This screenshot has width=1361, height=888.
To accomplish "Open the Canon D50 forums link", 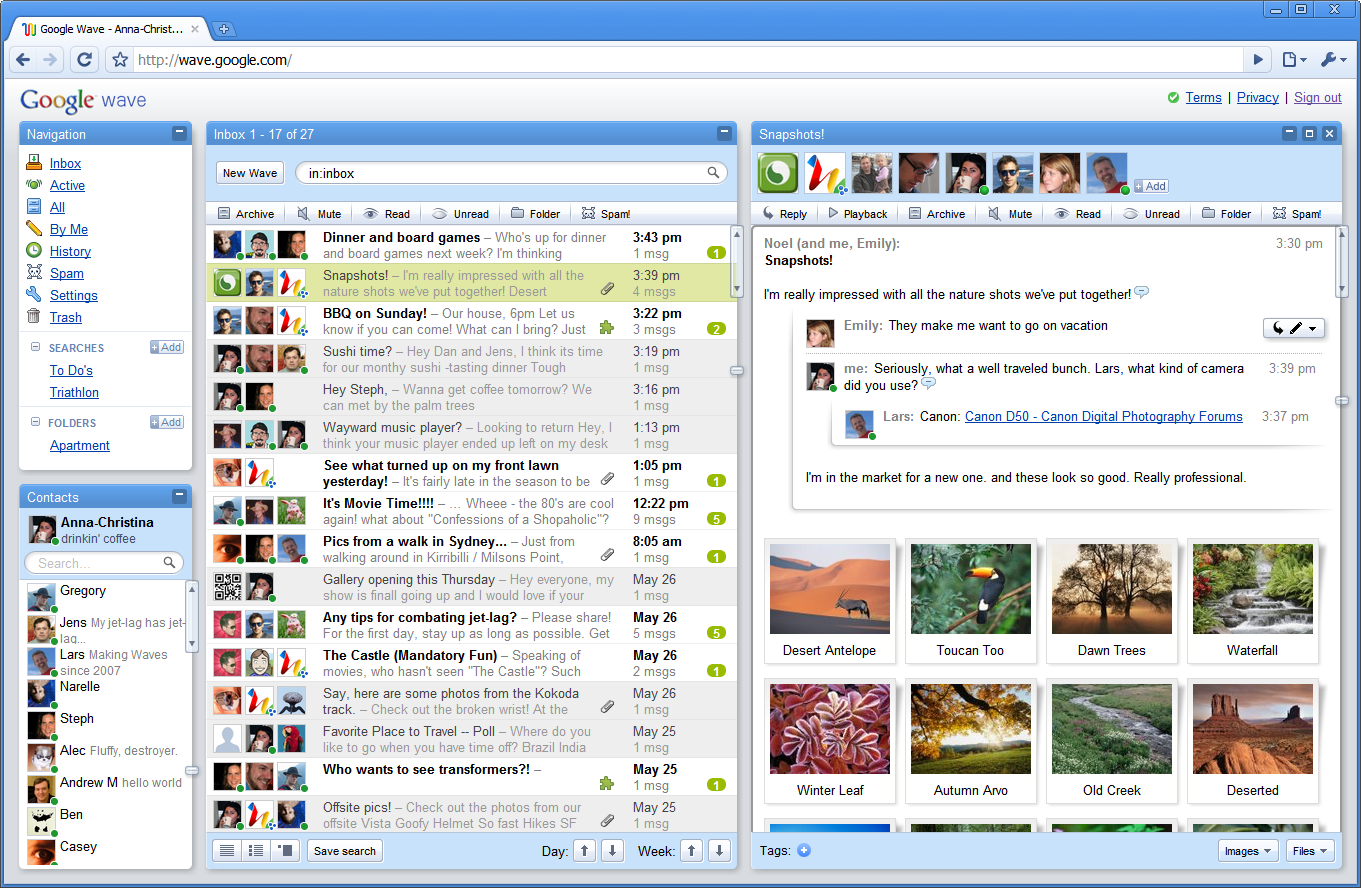I will click(1103, 416).
